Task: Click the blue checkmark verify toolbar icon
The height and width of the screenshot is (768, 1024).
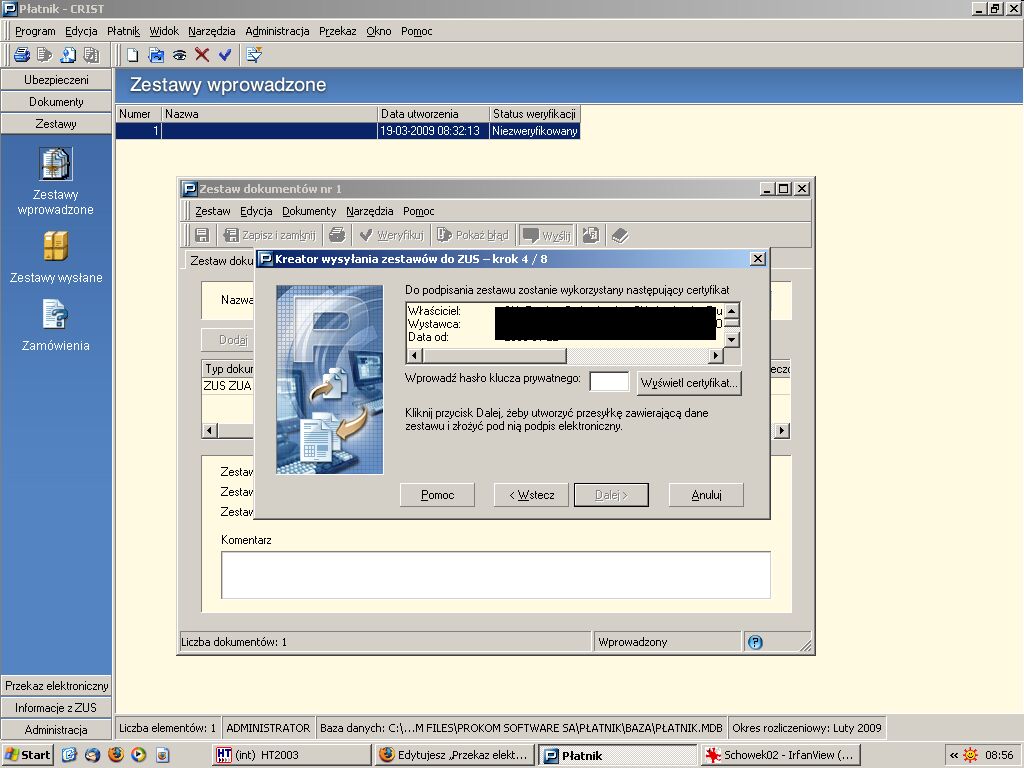Action: click(x=225, y=55)
